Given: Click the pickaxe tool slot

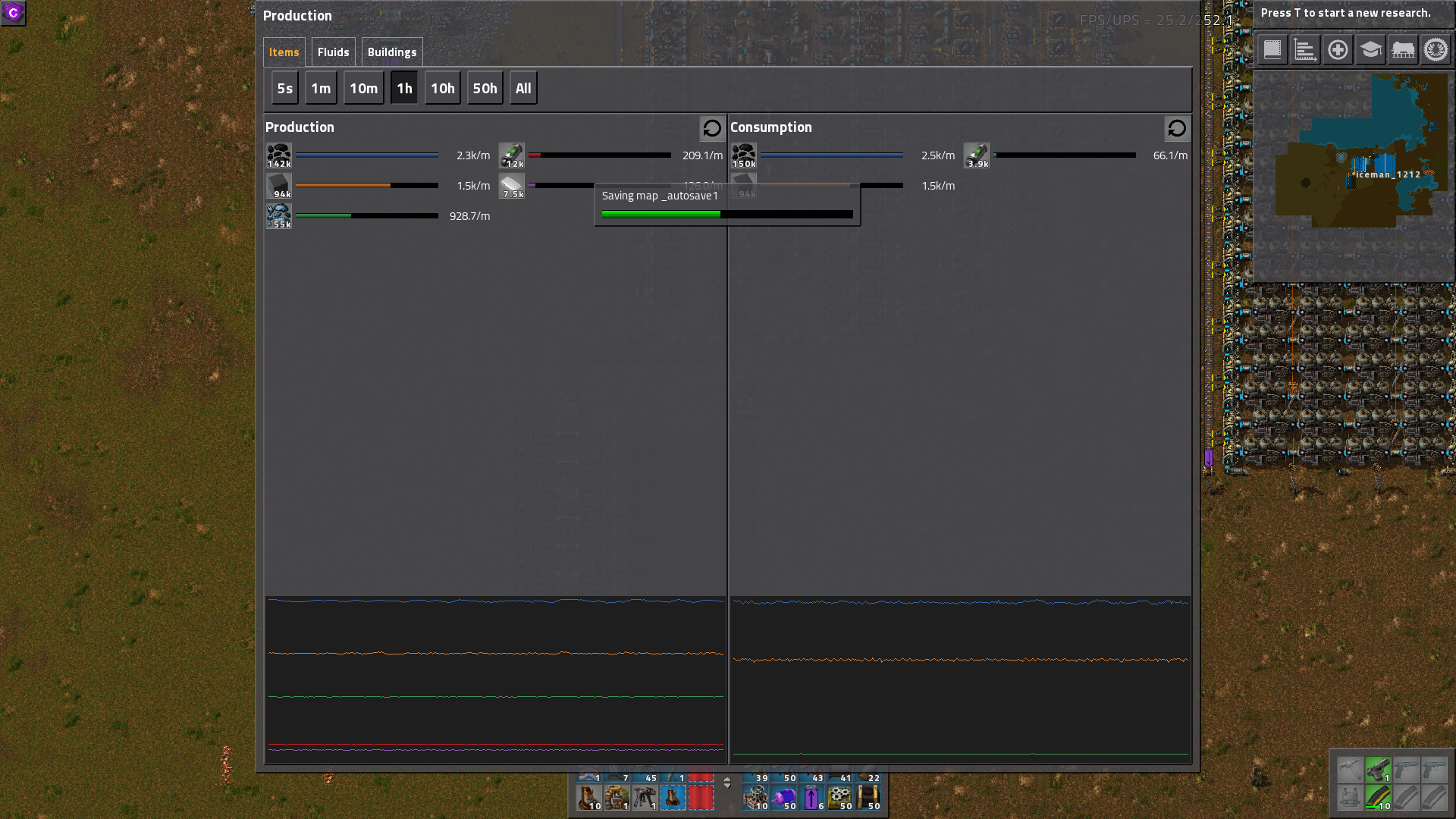Looking at the screenshot, I should click(1350, 770).
